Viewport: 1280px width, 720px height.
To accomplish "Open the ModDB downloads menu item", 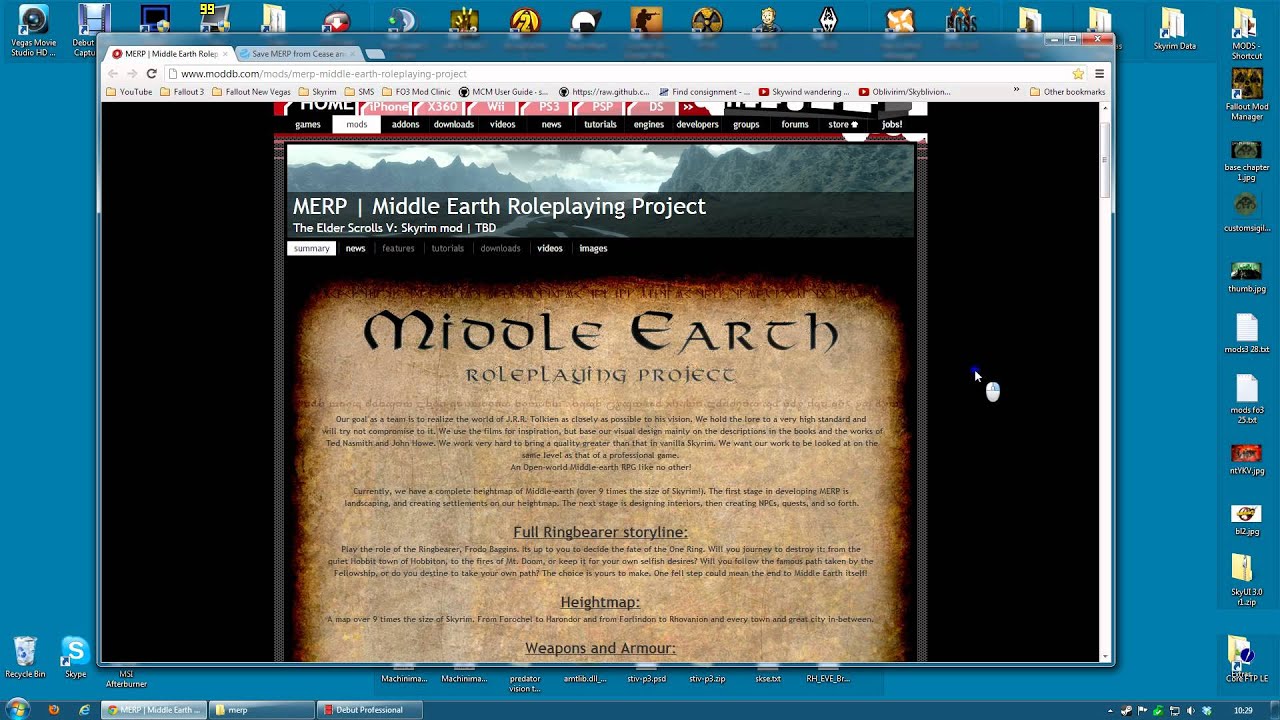I will (x=454, y=124).
